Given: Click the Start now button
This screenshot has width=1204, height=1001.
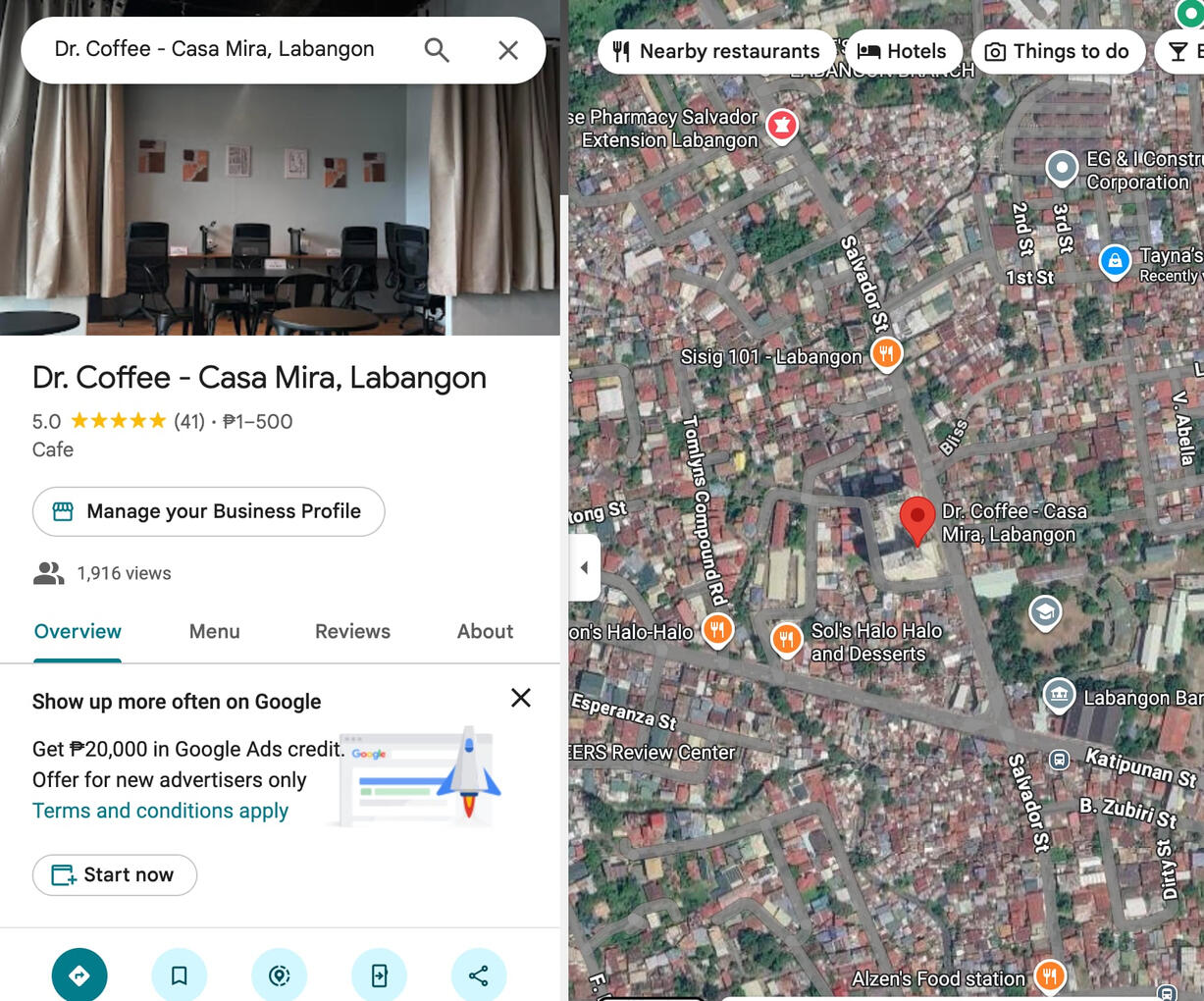Looking at the screenshot, I should (115, 874).
